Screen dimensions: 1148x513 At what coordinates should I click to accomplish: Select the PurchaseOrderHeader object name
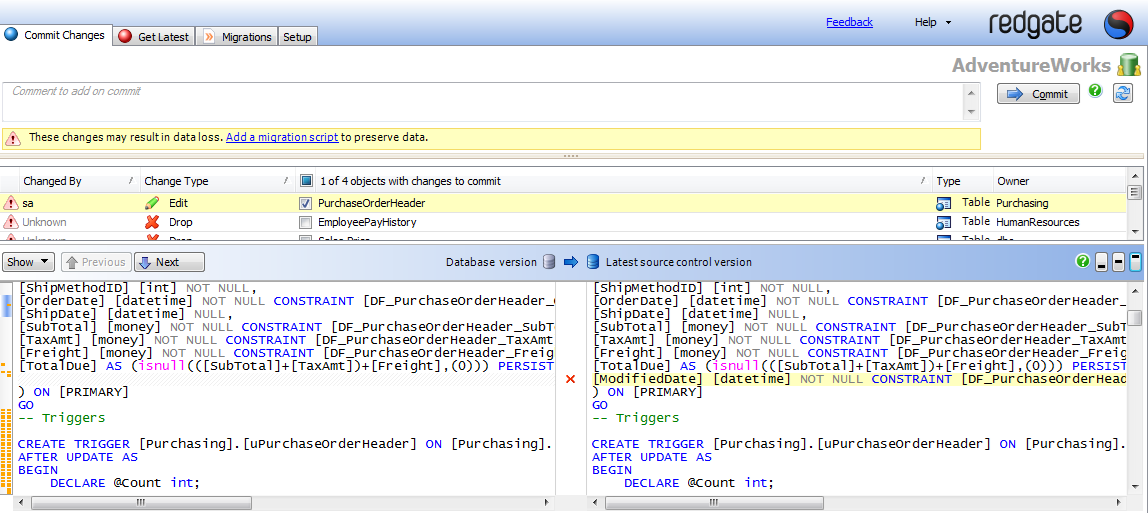[371, 203]
